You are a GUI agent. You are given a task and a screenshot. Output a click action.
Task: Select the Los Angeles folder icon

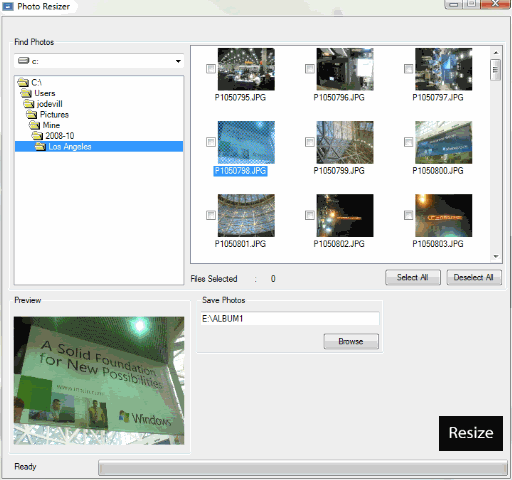click(x=40, y=146)
